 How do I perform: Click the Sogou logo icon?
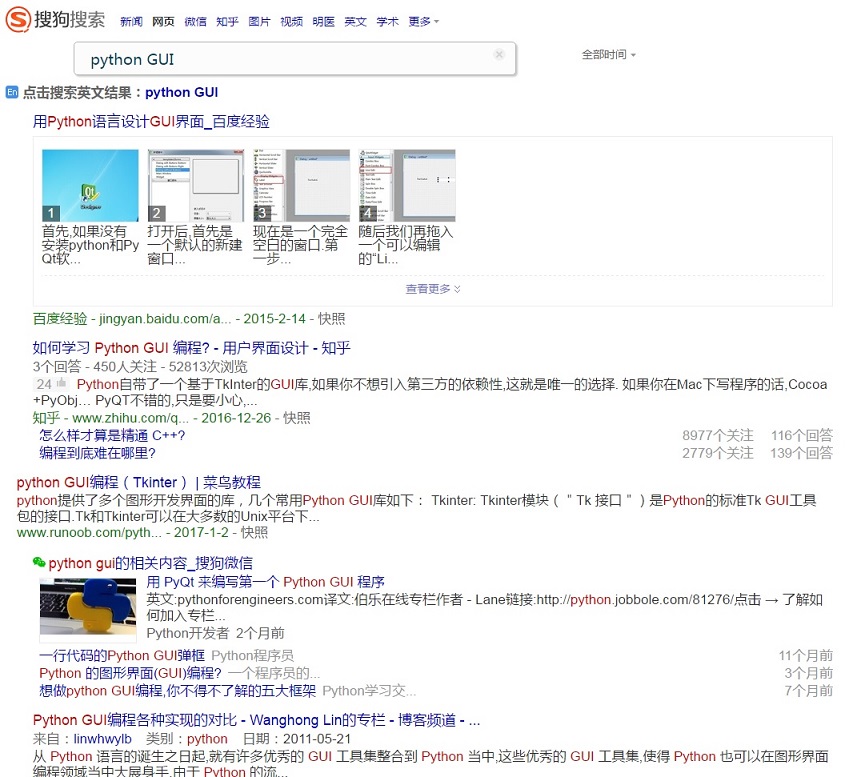point(16,20)
